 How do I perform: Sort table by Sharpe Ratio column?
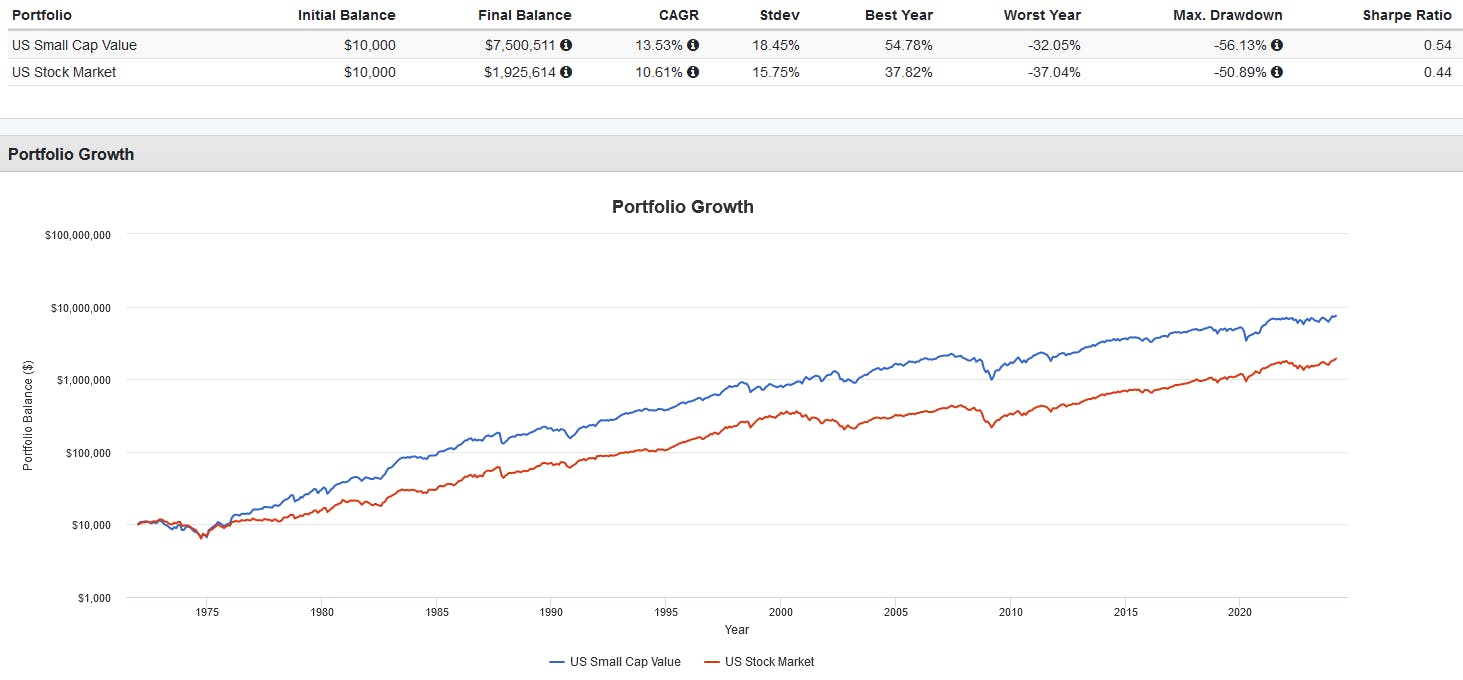pyautogui.click(x=1406, y=14)
